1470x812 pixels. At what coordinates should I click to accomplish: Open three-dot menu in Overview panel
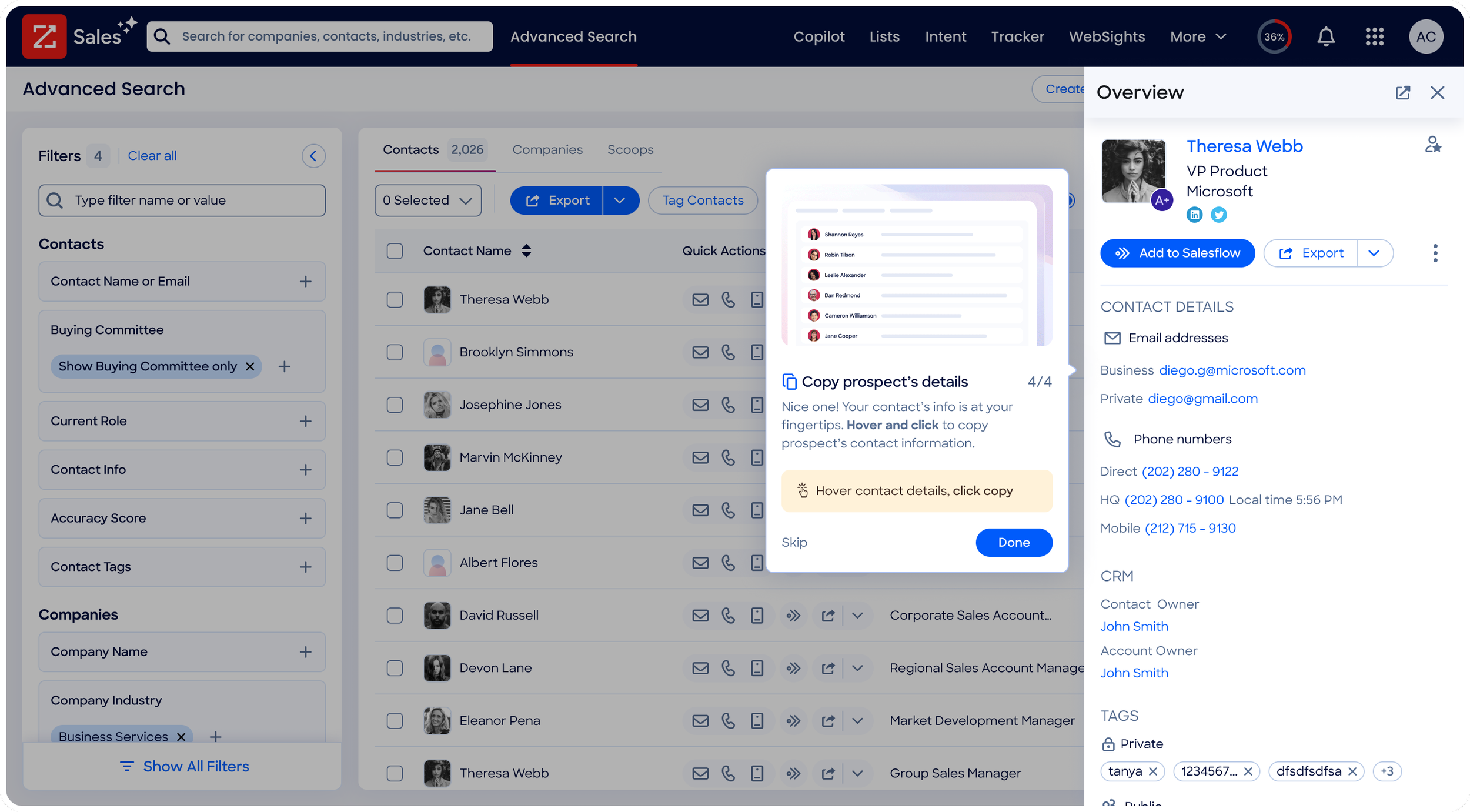pyautogui.click(x=1435, y=253)
